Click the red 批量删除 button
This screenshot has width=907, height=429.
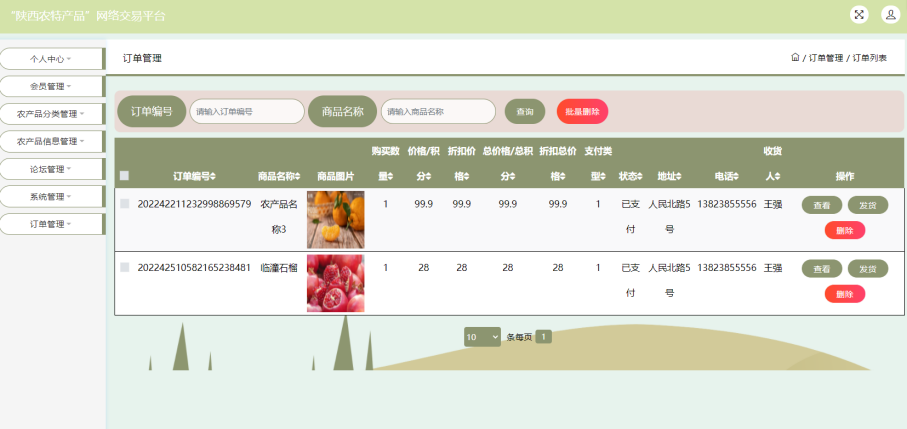(x=582, y=112)
